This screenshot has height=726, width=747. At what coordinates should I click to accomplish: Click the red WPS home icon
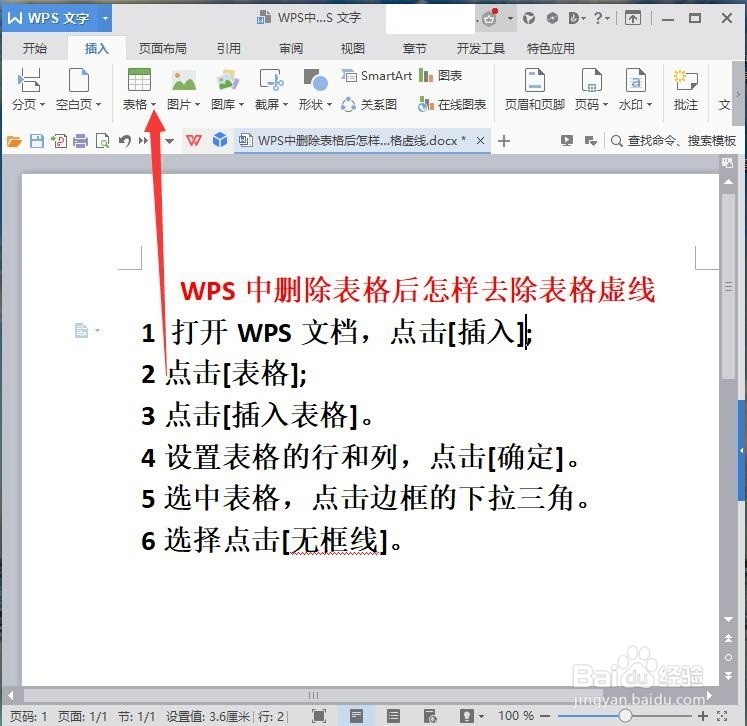click(x=193, y=141)
